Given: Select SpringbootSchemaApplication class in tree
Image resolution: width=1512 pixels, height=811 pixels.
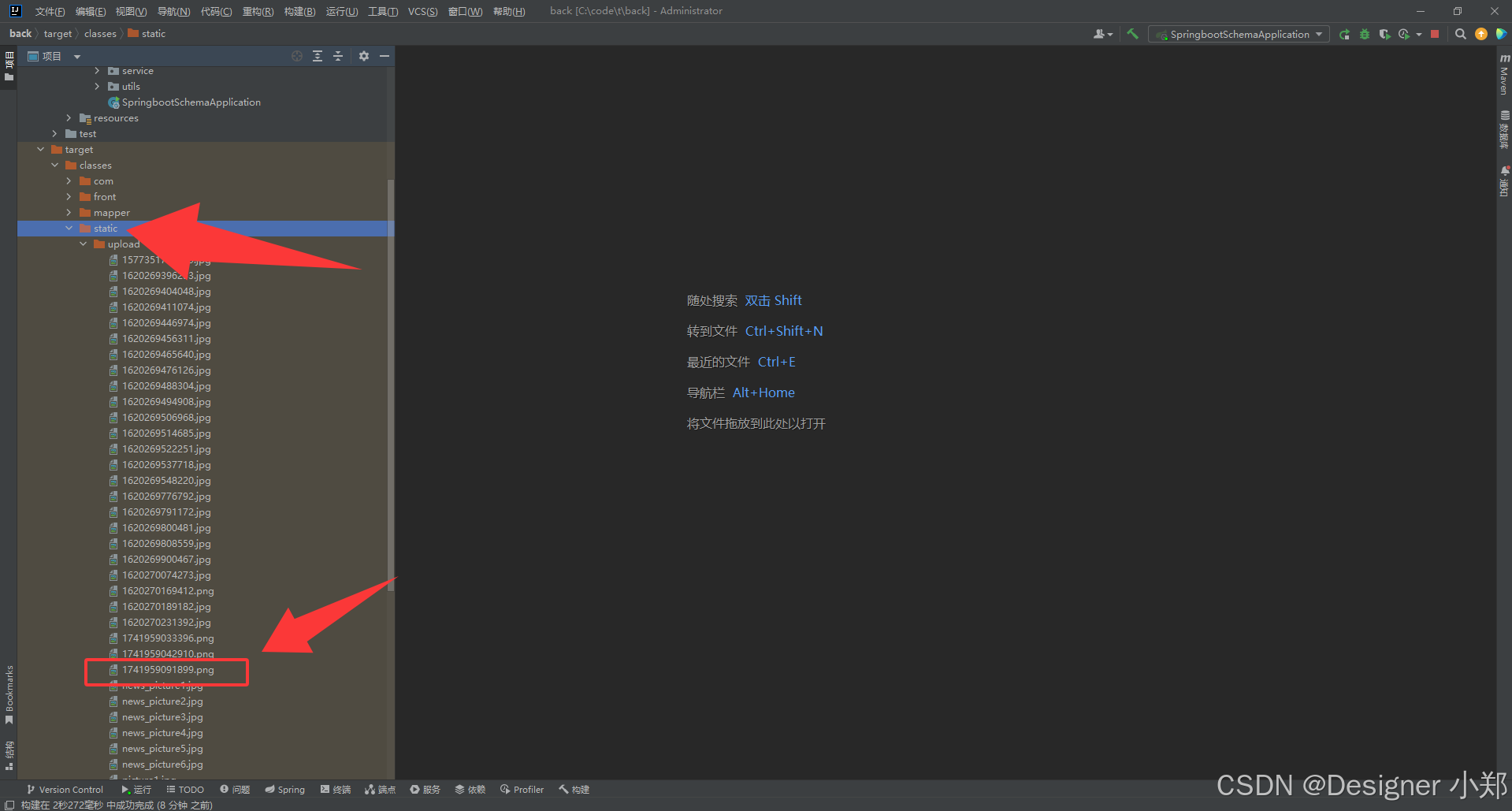Looking at the screenshot, I should click(191, 102).
